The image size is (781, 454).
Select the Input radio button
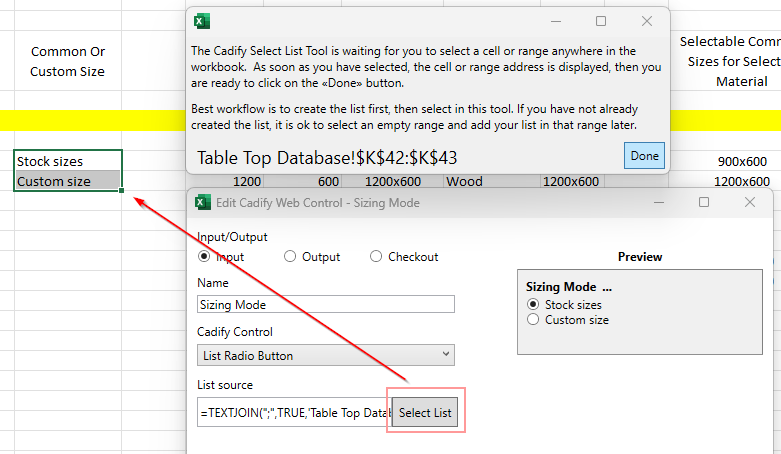click(x=204, y=256)
